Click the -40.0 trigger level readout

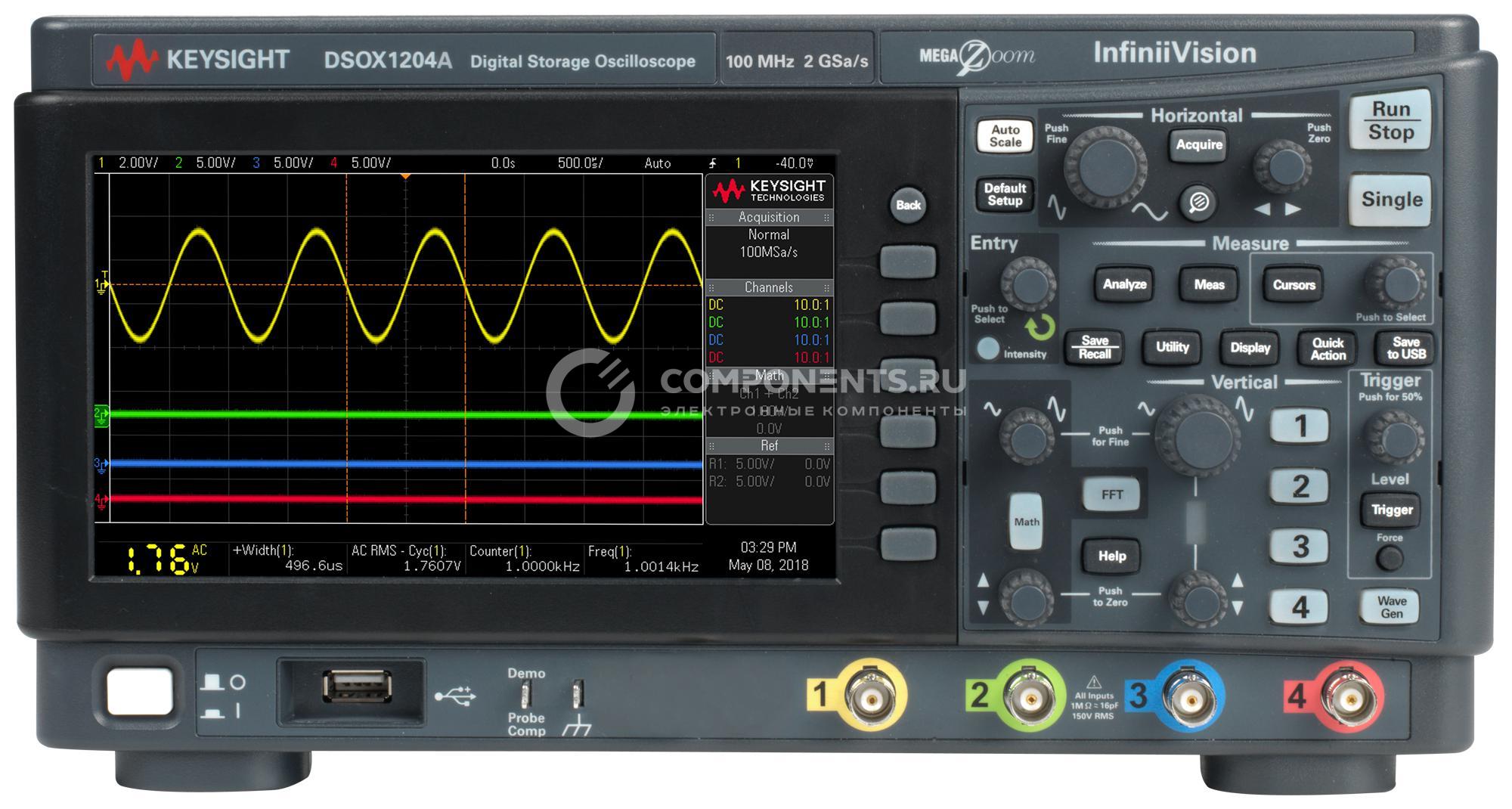point(795,163)
